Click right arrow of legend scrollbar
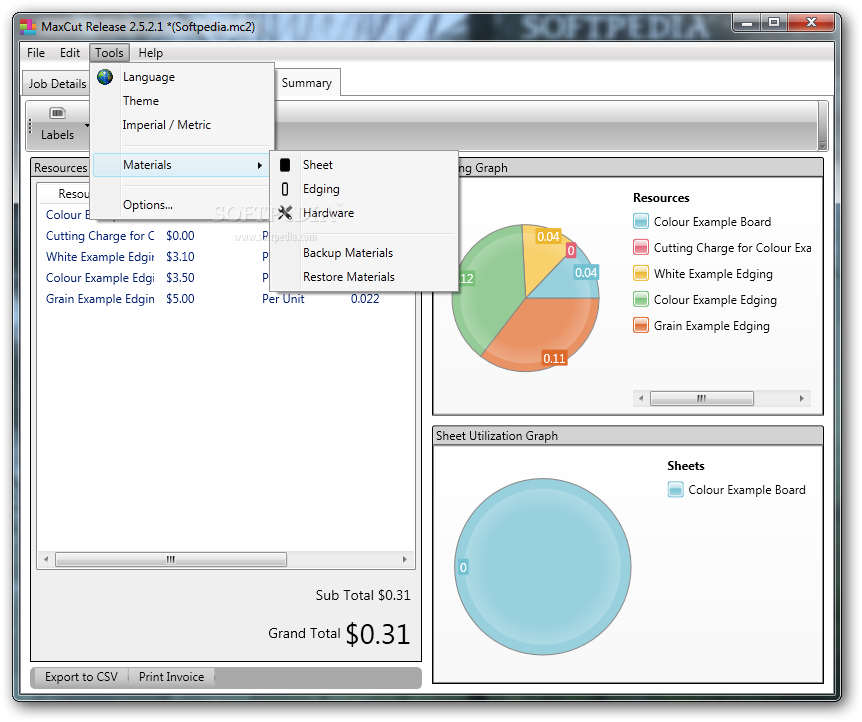This screenshot has width=862, height=722. click(x=802, y=398)
